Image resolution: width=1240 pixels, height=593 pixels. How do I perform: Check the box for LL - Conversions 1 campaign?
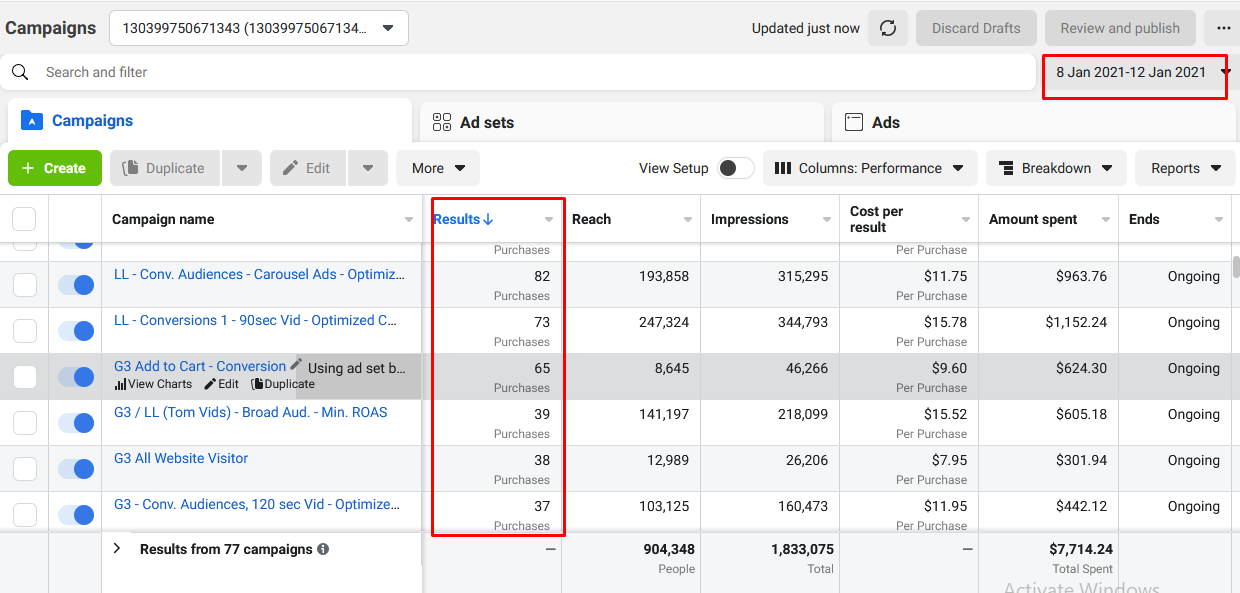(x=25, y=331)
